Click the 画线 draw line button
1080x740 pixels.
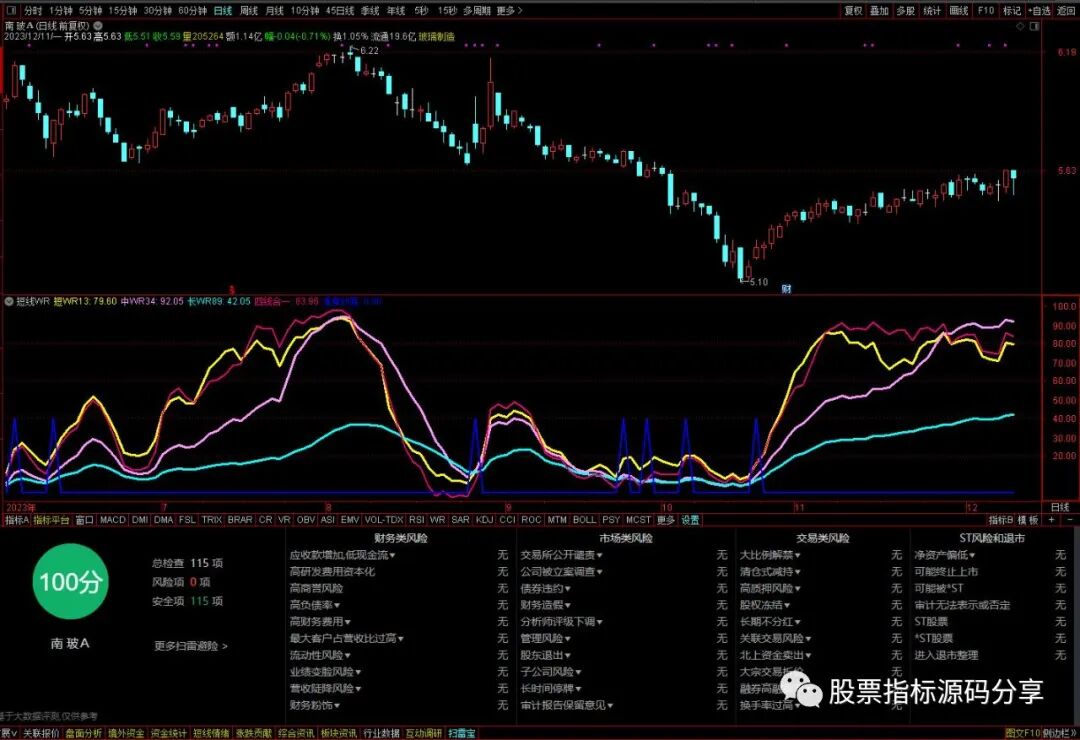click(x=959, y=11)
